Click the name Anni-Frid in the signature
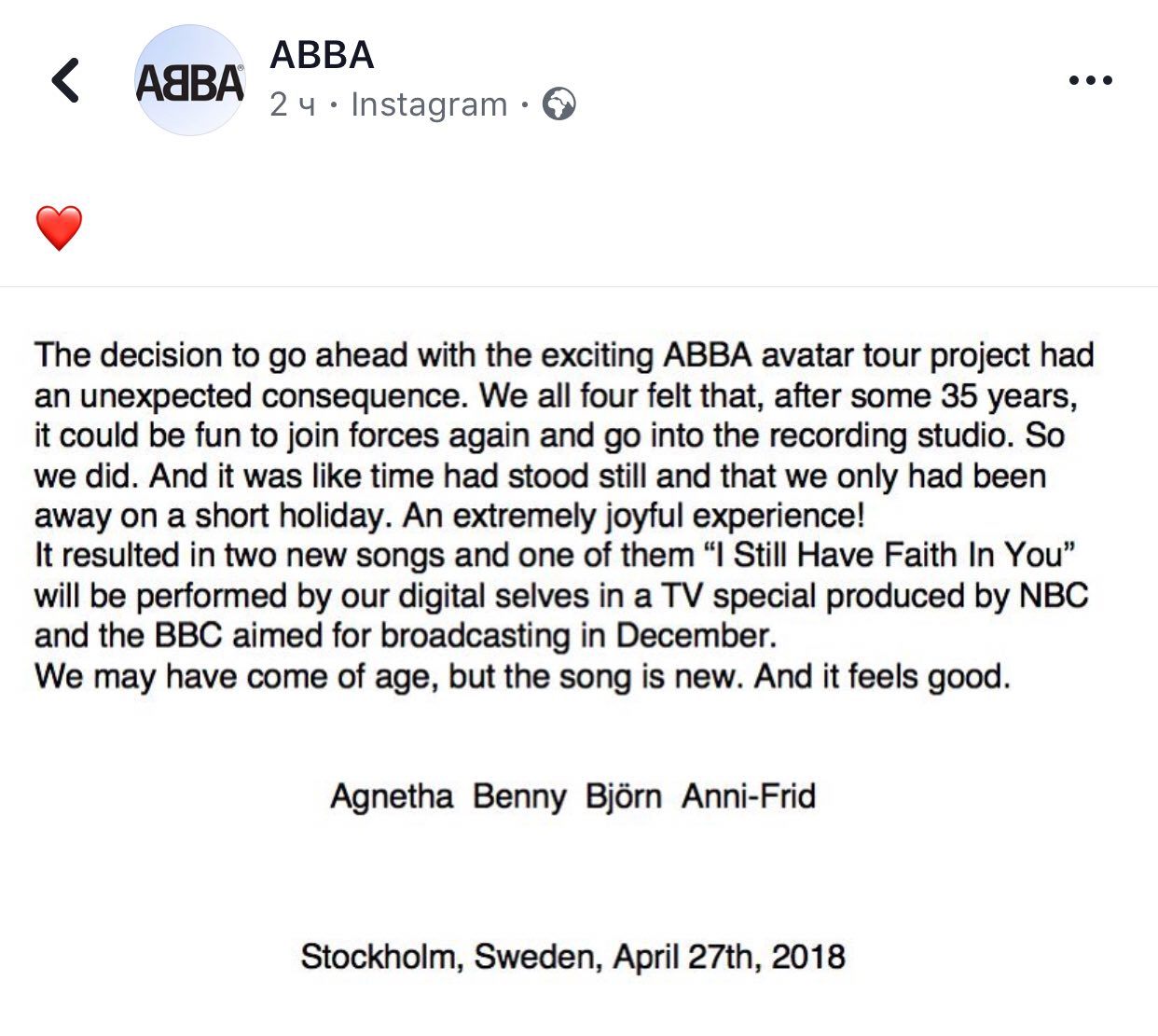This screenshot has height=1036, width=1158. point(749,796)
